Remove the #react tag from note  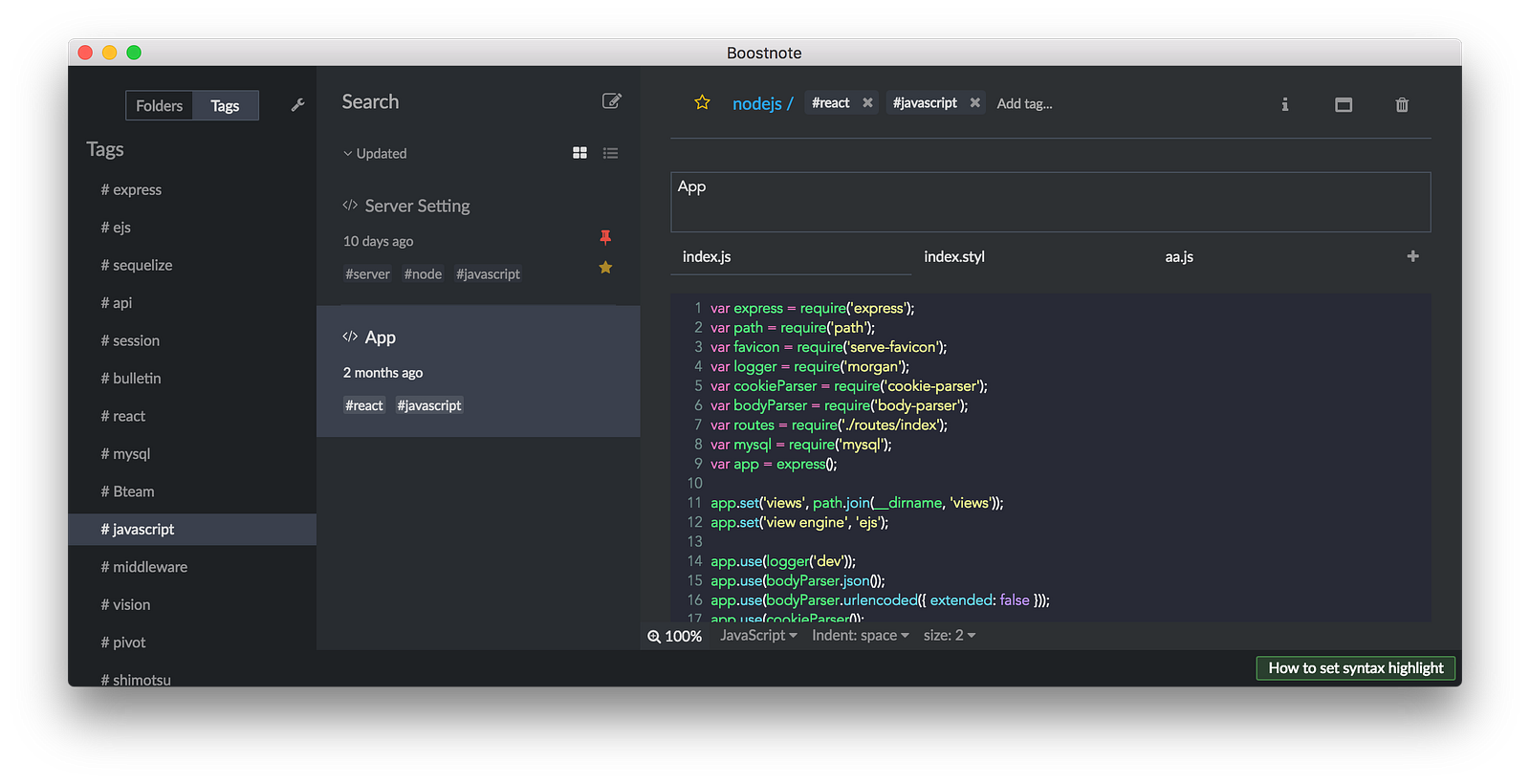867,102
